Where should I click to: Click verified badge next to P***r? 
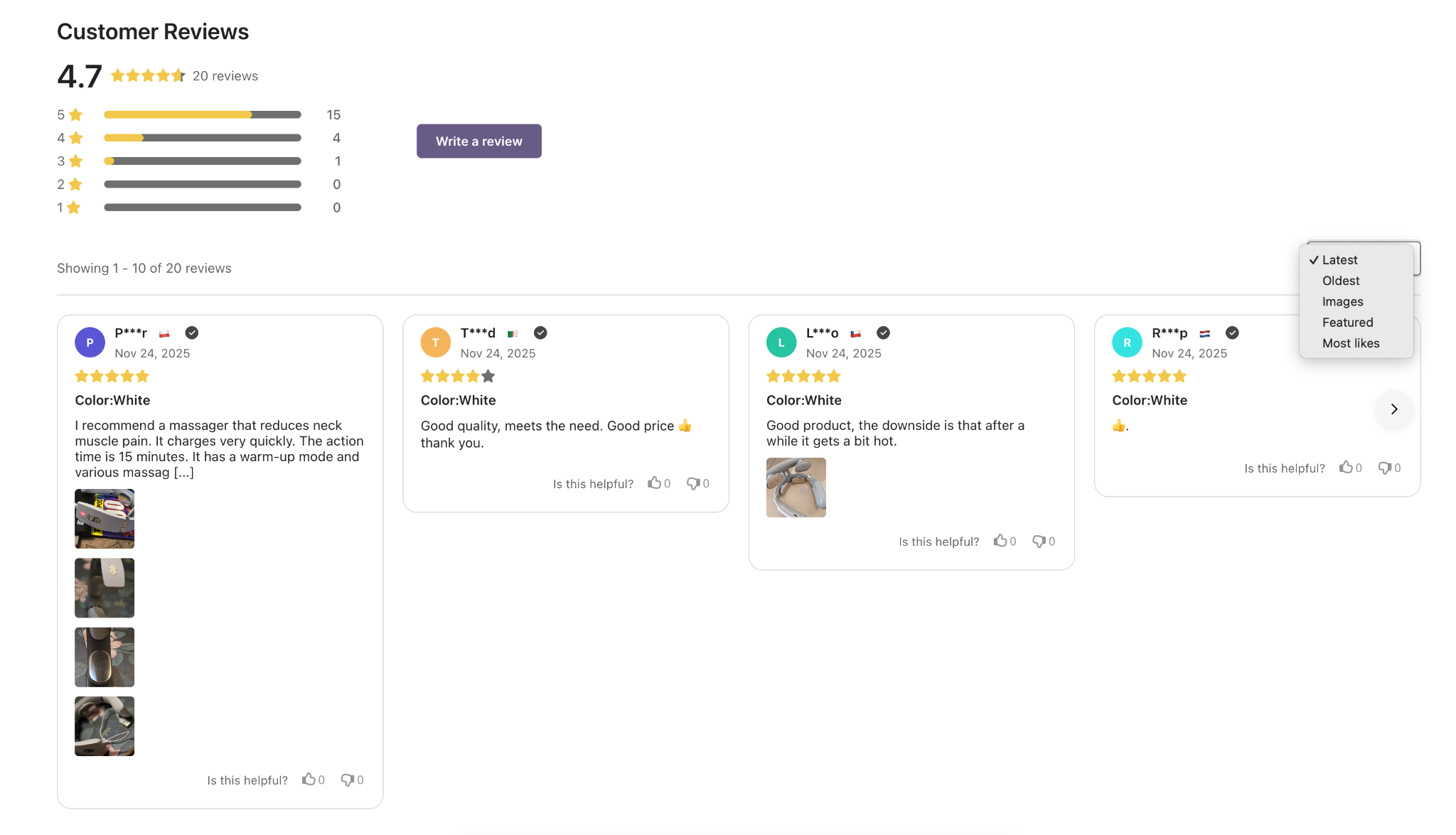click(192, 333)
